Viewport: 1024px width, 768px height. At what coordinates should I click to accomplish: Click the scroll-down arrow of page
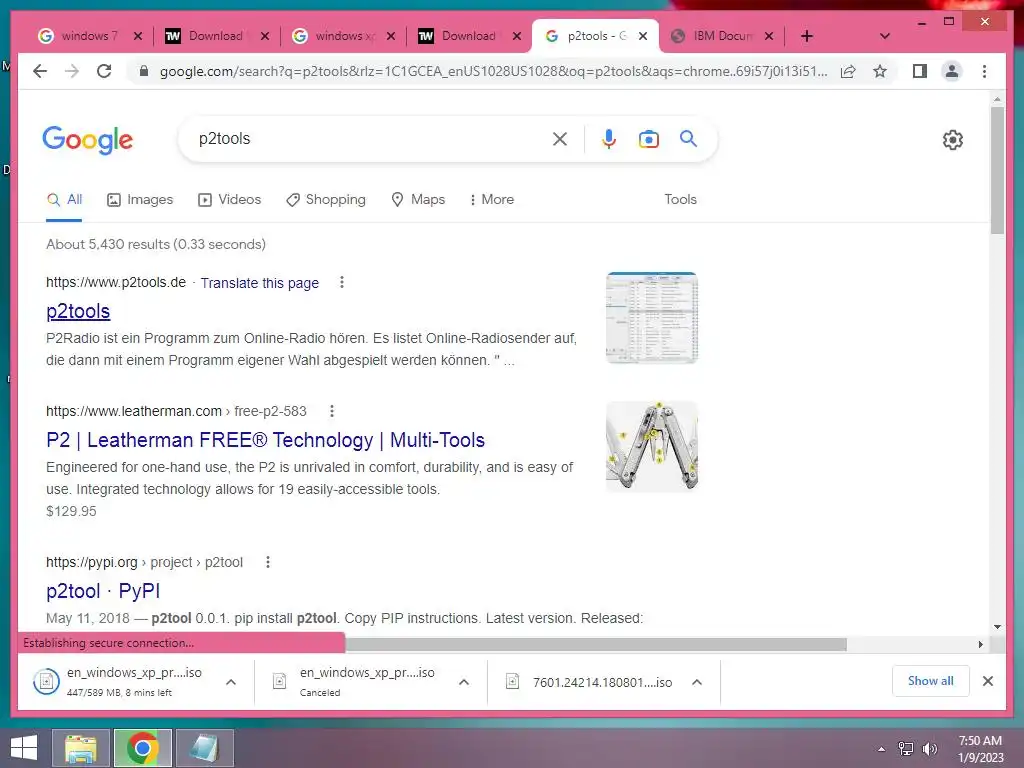997,627
